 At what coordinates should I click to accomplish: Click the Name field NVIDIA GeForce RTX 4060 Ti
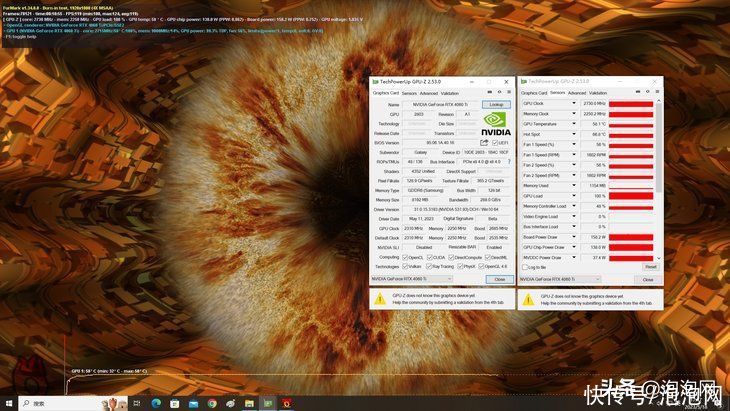[x=440, y=104]
